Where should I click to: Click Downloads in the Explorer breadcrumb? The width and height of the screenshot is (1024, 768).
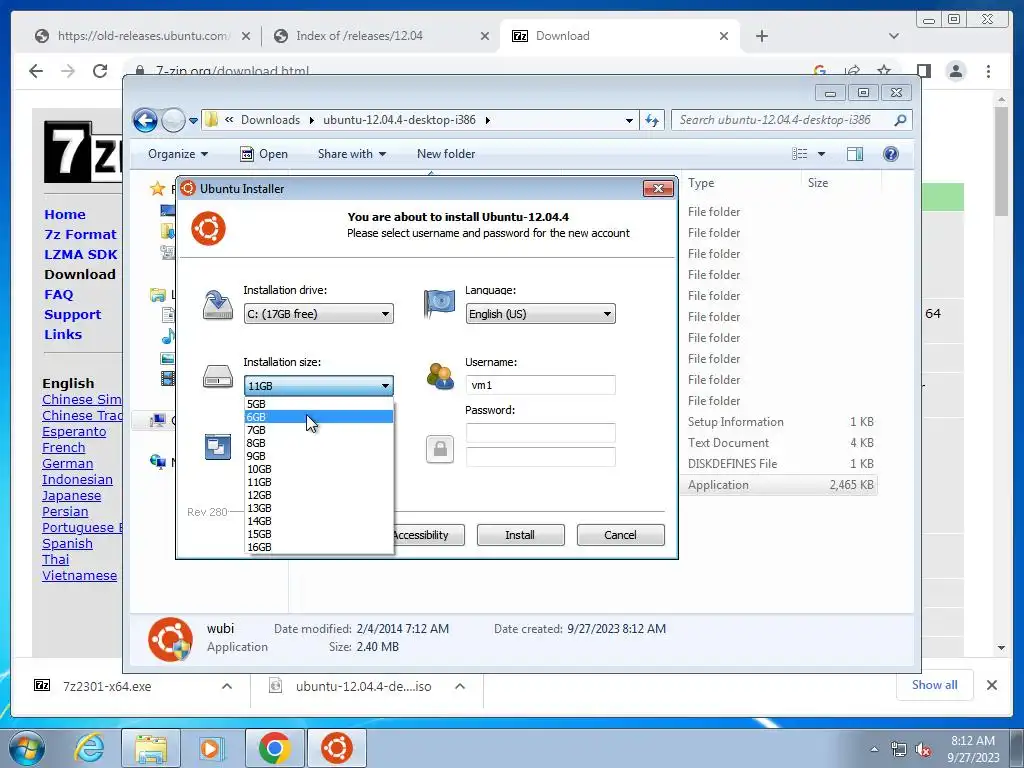[x=270, y=120]
